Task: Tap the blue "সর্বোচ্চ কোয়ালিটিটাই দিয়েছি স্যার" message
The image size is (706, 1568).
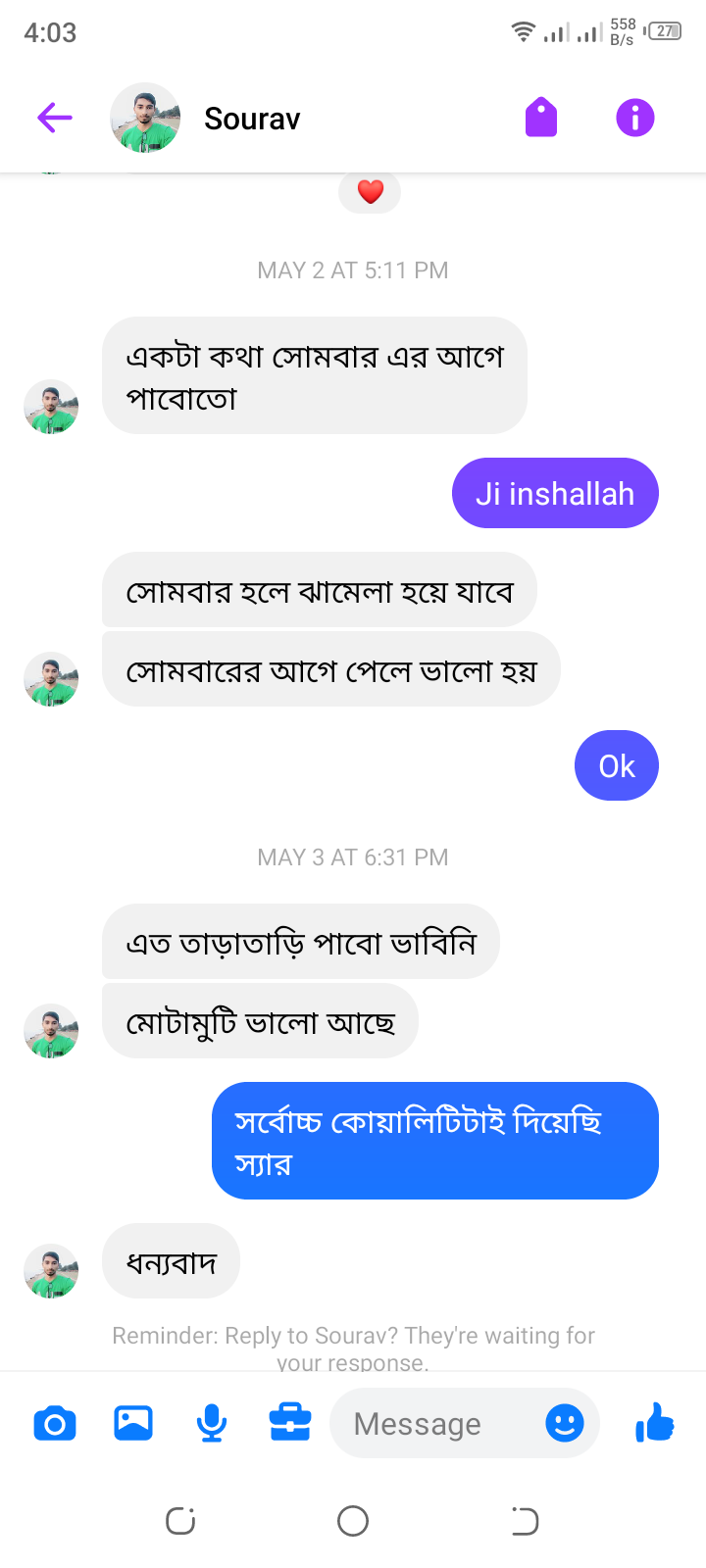Action: tap(434, 1141)
